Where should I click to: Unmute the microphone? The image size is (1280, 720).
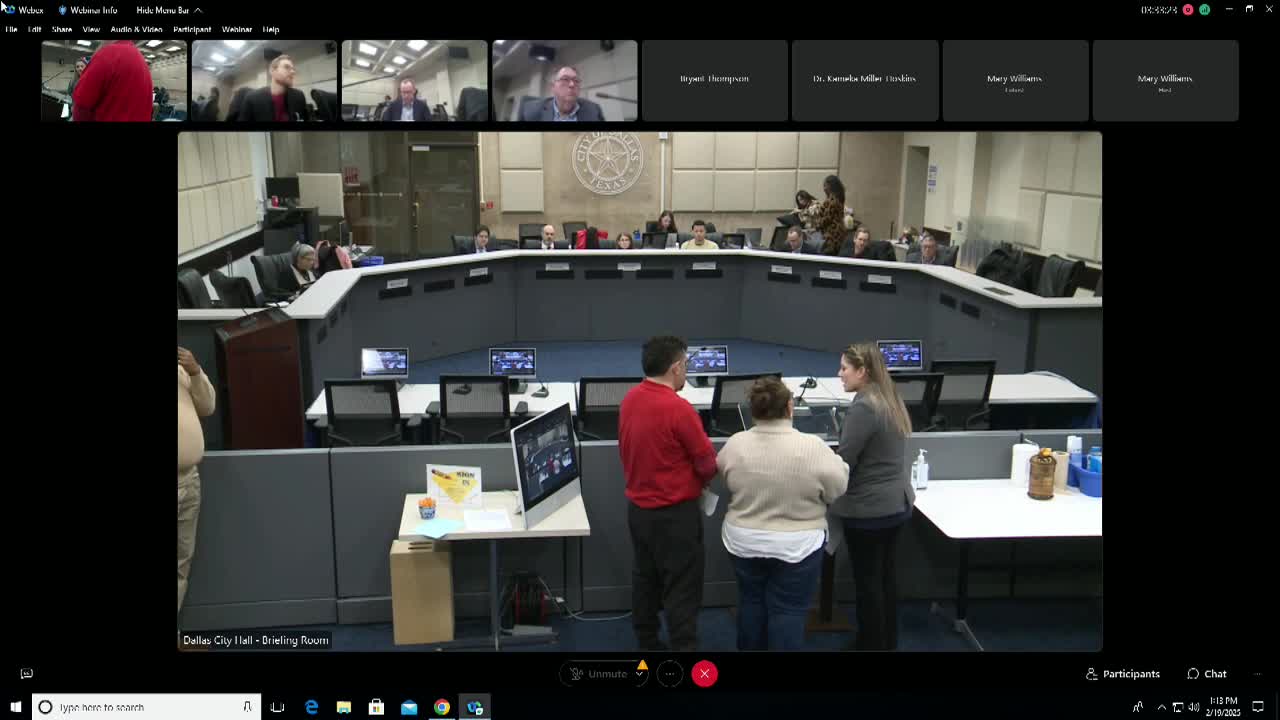[x=598, y=674]
